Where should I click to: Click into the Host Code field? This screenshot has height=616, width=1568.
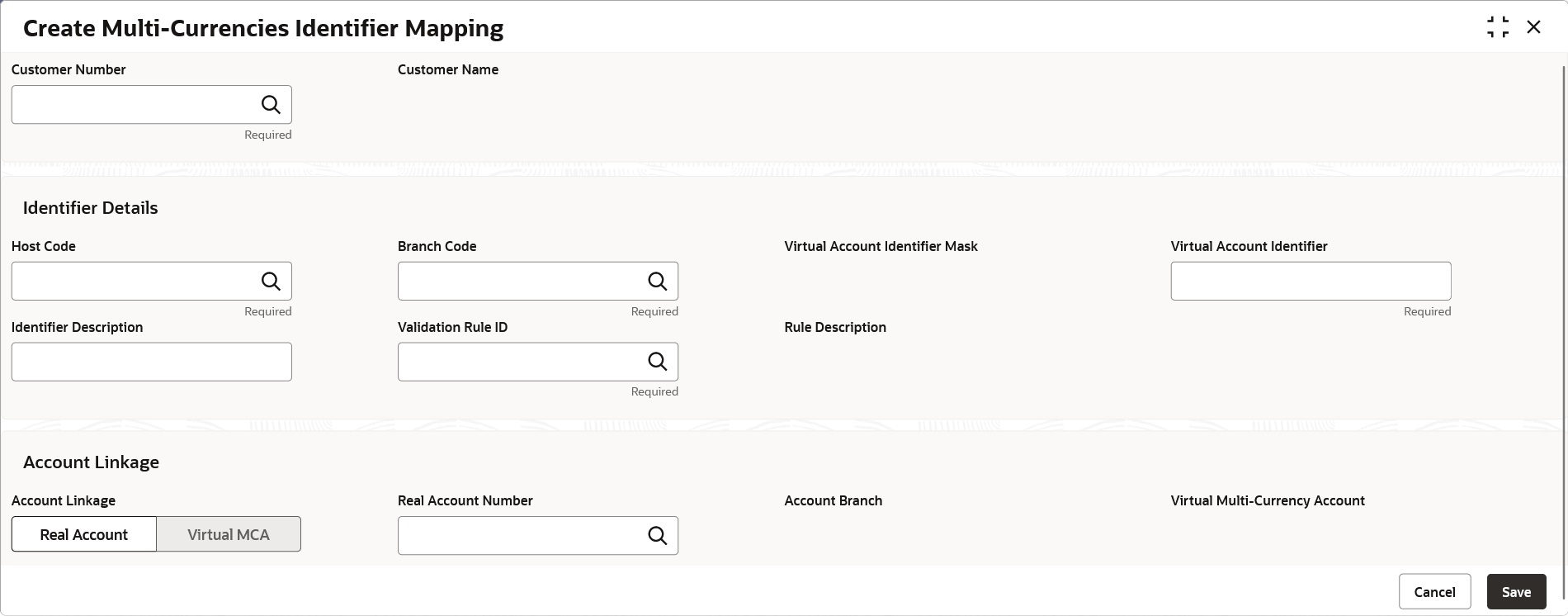[x=132, y=282]
